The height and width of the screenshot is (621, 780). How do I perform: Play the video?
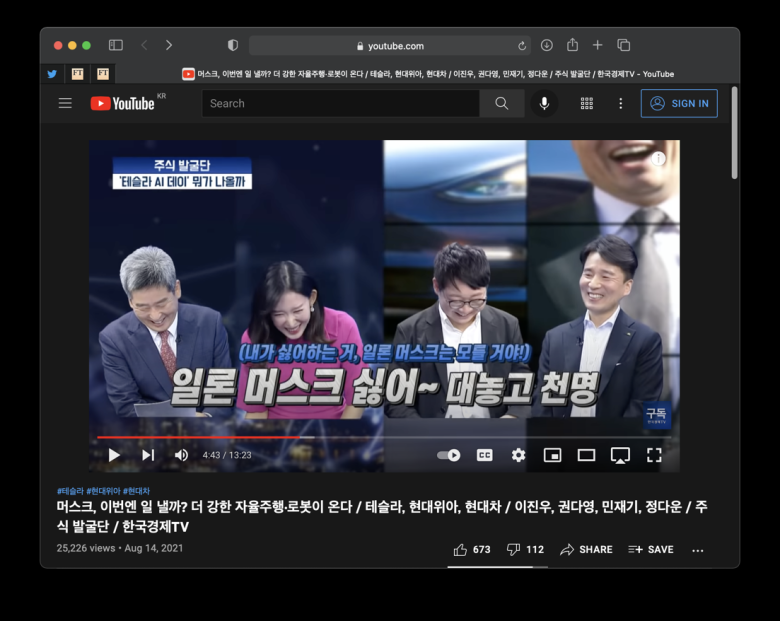[114, 455]
